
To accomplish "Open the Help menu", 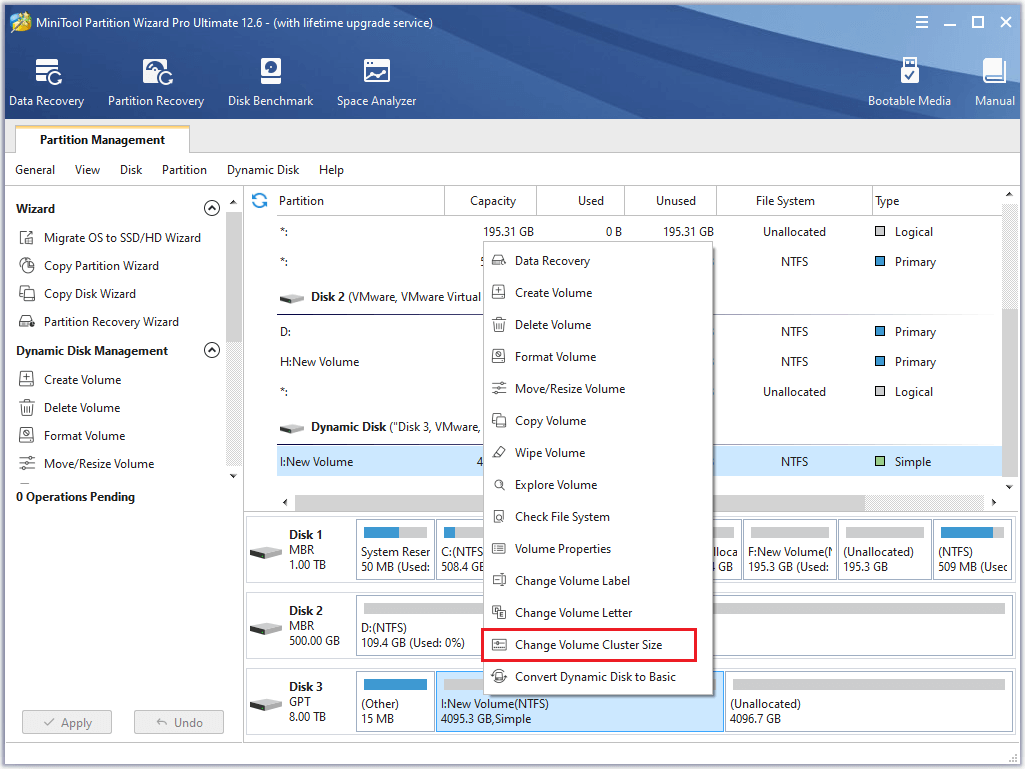I will pos(331,170).
